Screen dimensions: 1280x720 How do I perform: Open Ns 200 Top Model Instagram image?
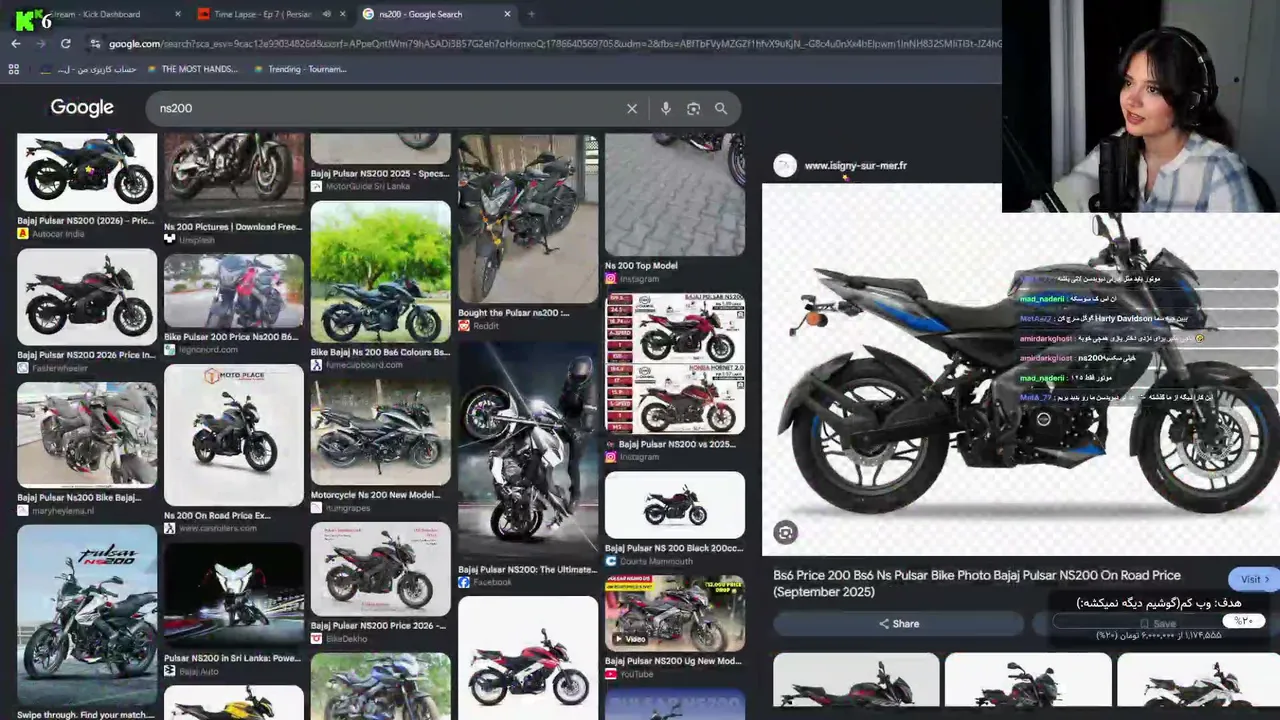(675, 195)
